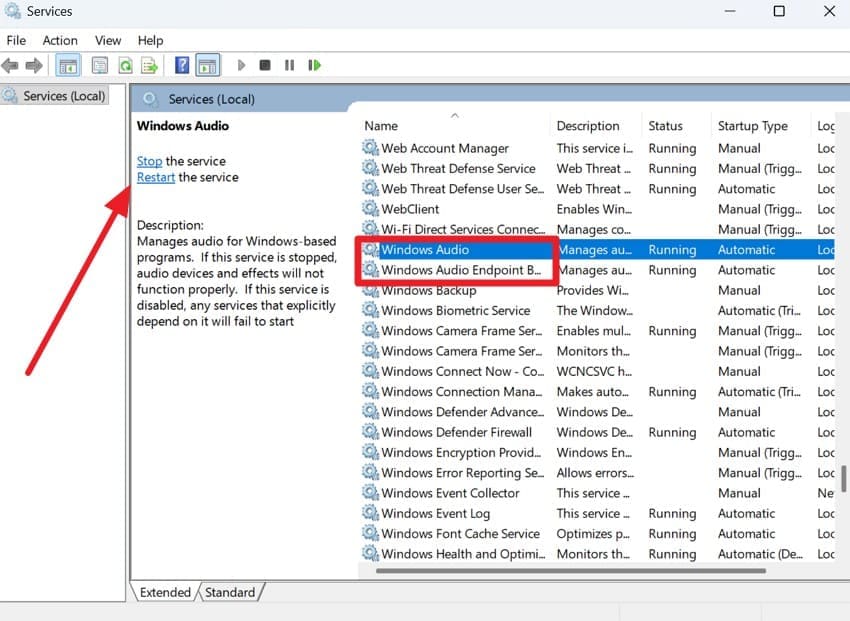Select Web Threat Defense Service row
Screen dimensions: 850x621
(x=596, y=168)
